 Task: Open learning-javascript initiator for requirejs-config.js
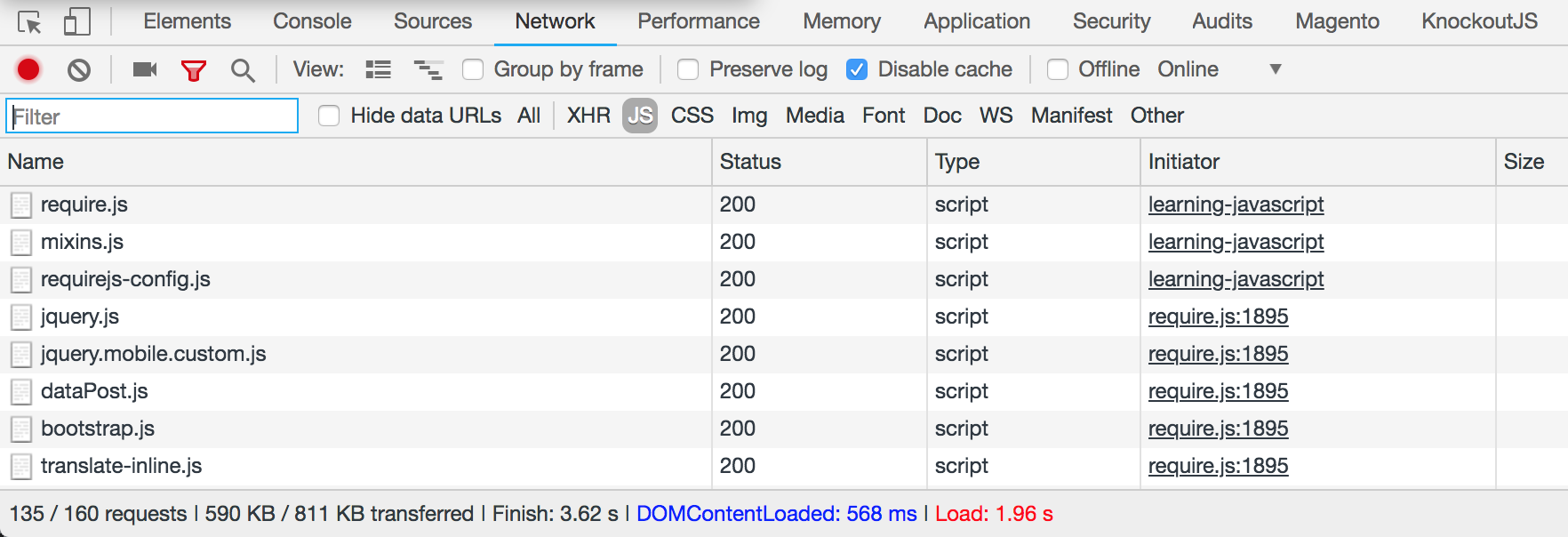point(1236,279)
